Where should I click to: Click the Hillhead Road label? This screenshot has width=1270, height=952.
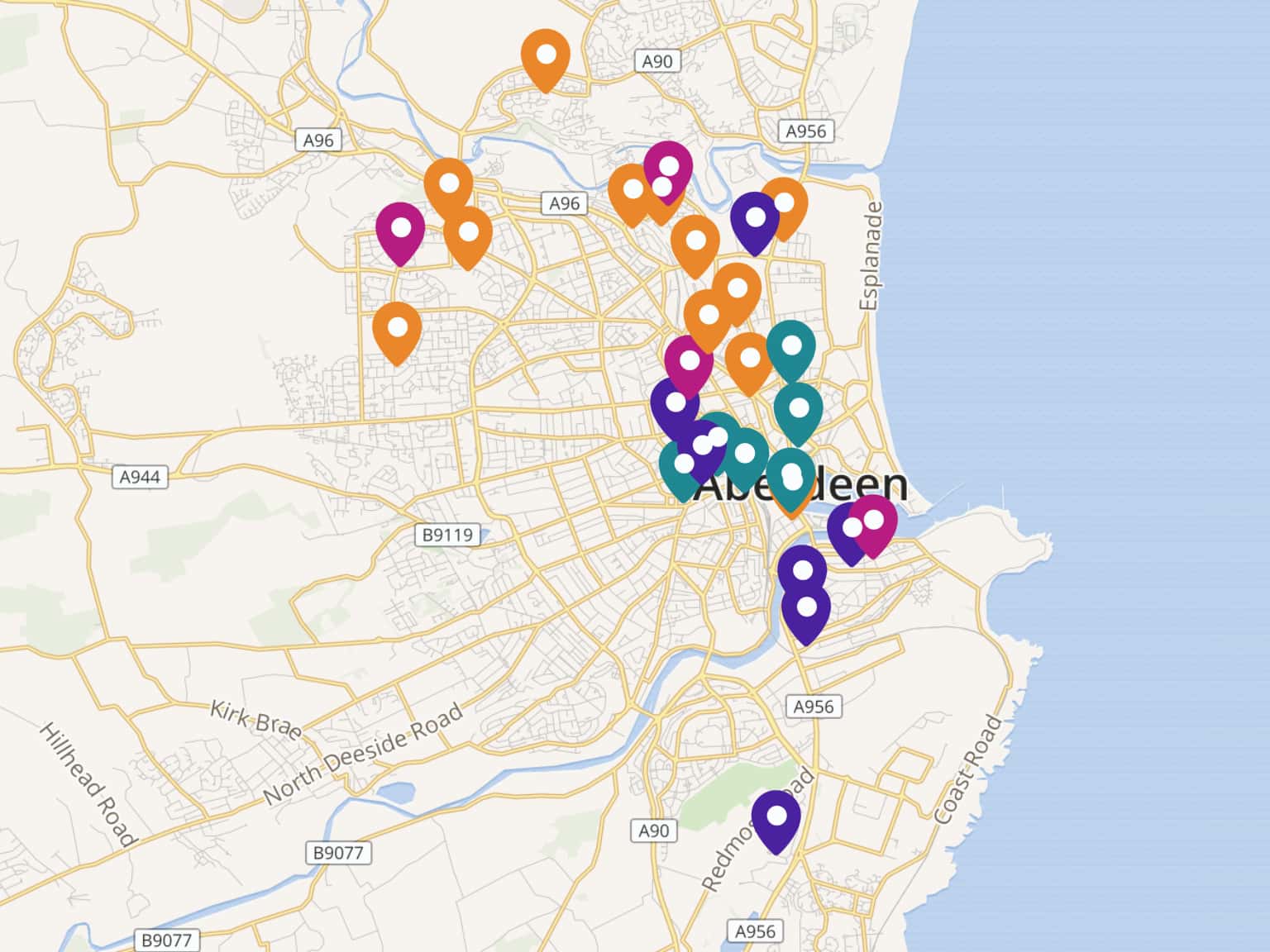click(x=87, y=784)
